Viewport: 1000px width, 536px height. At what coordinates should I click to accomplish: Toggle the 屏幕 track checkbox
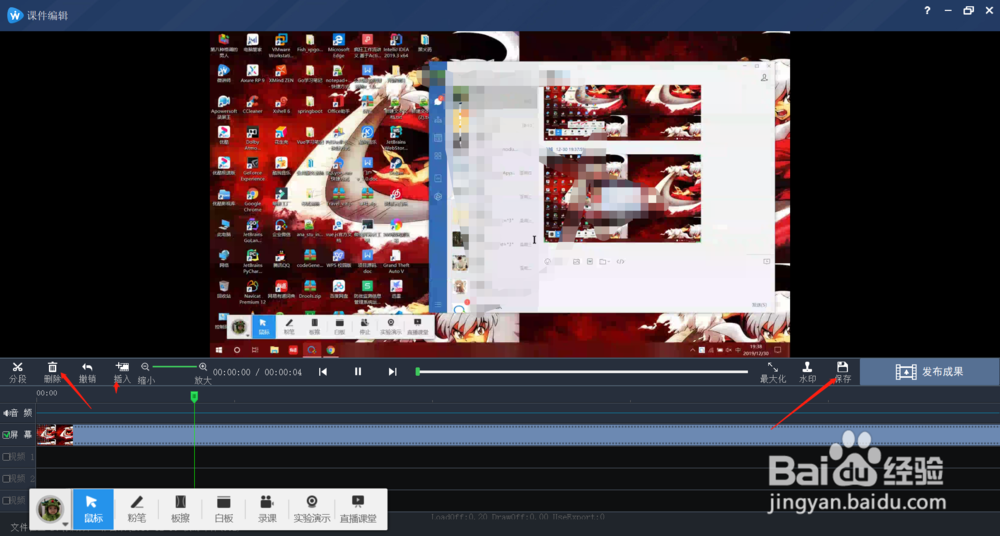tap(6, 435)
